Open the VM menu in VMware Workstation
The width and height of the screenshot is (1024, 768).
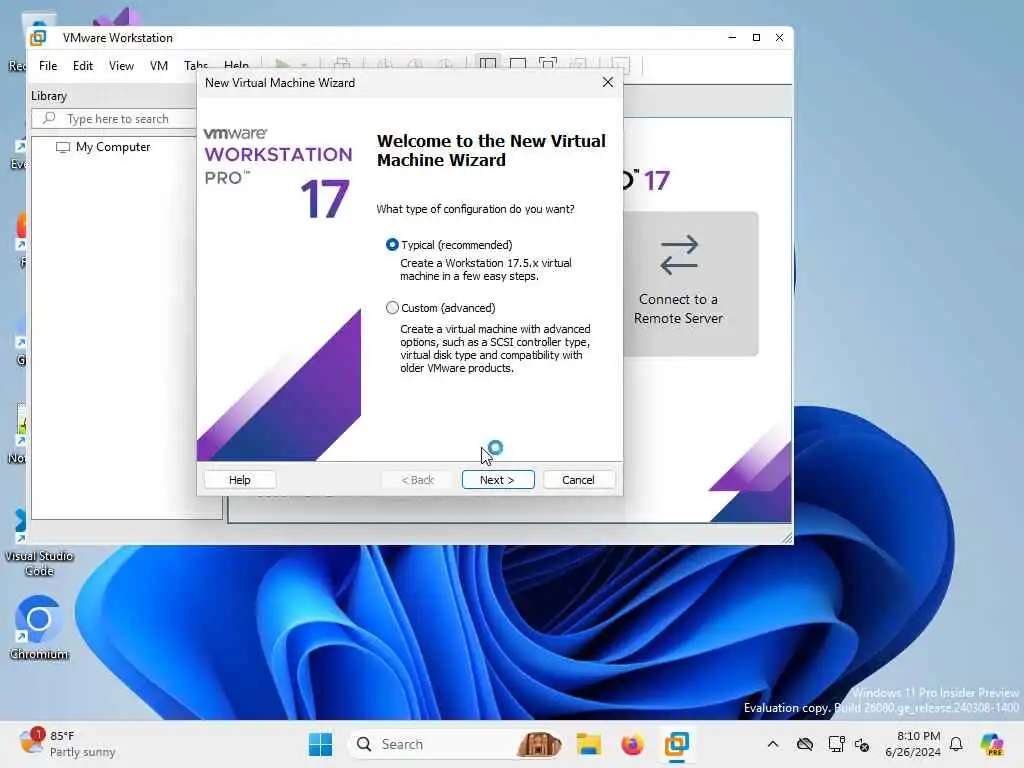159,66
